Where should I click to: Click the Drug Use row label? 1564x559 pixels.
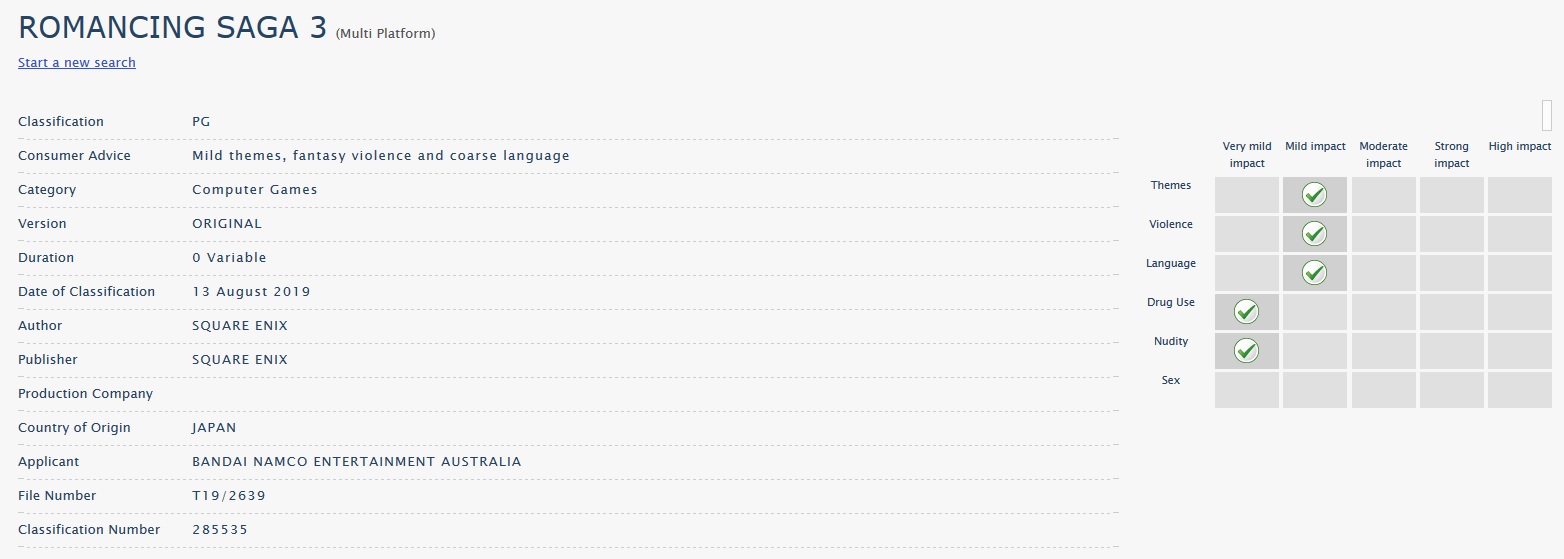[x=1171, y=302]
